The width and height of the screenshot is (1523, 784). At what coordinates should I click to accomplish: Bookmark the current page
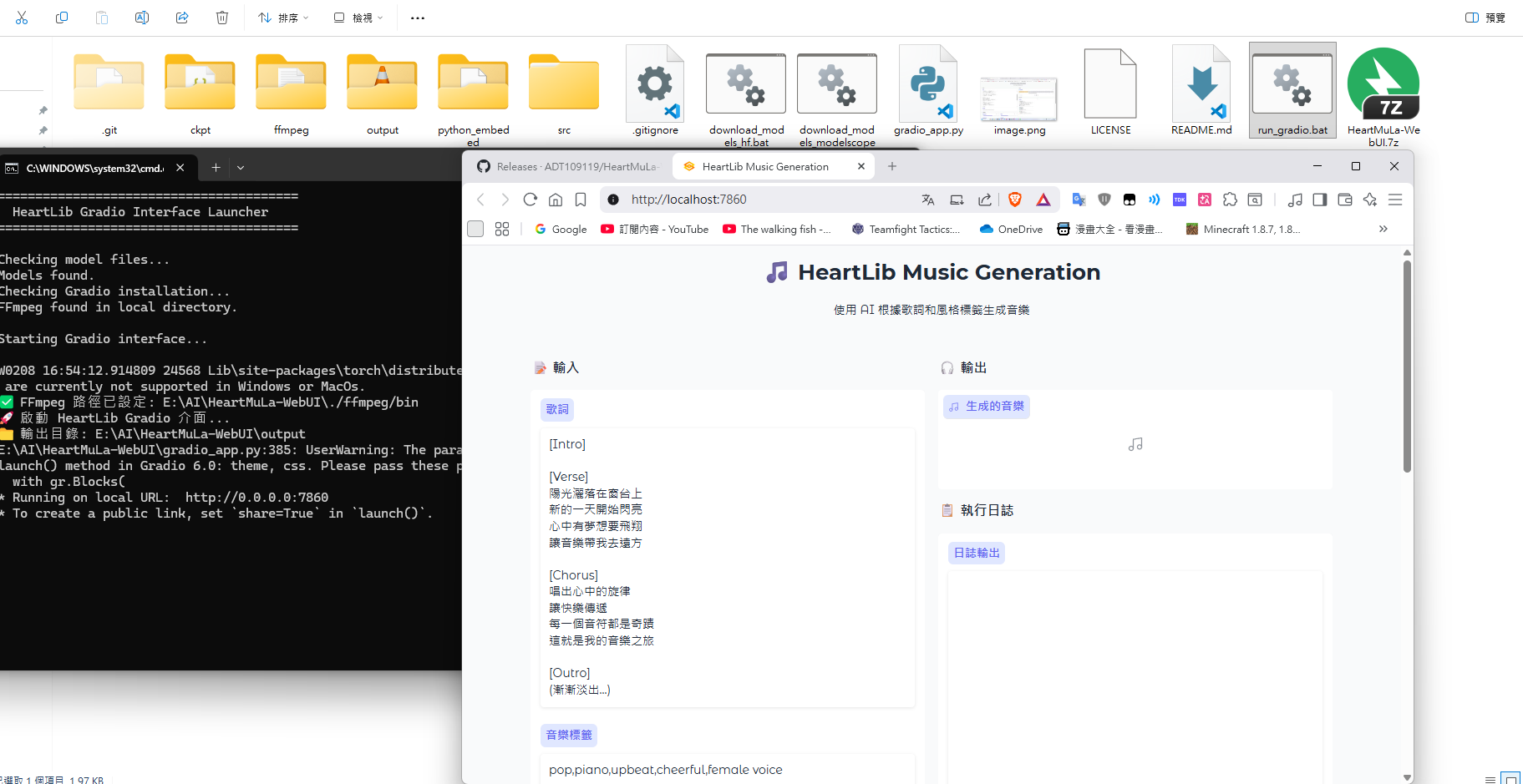[x=581, y=200]
